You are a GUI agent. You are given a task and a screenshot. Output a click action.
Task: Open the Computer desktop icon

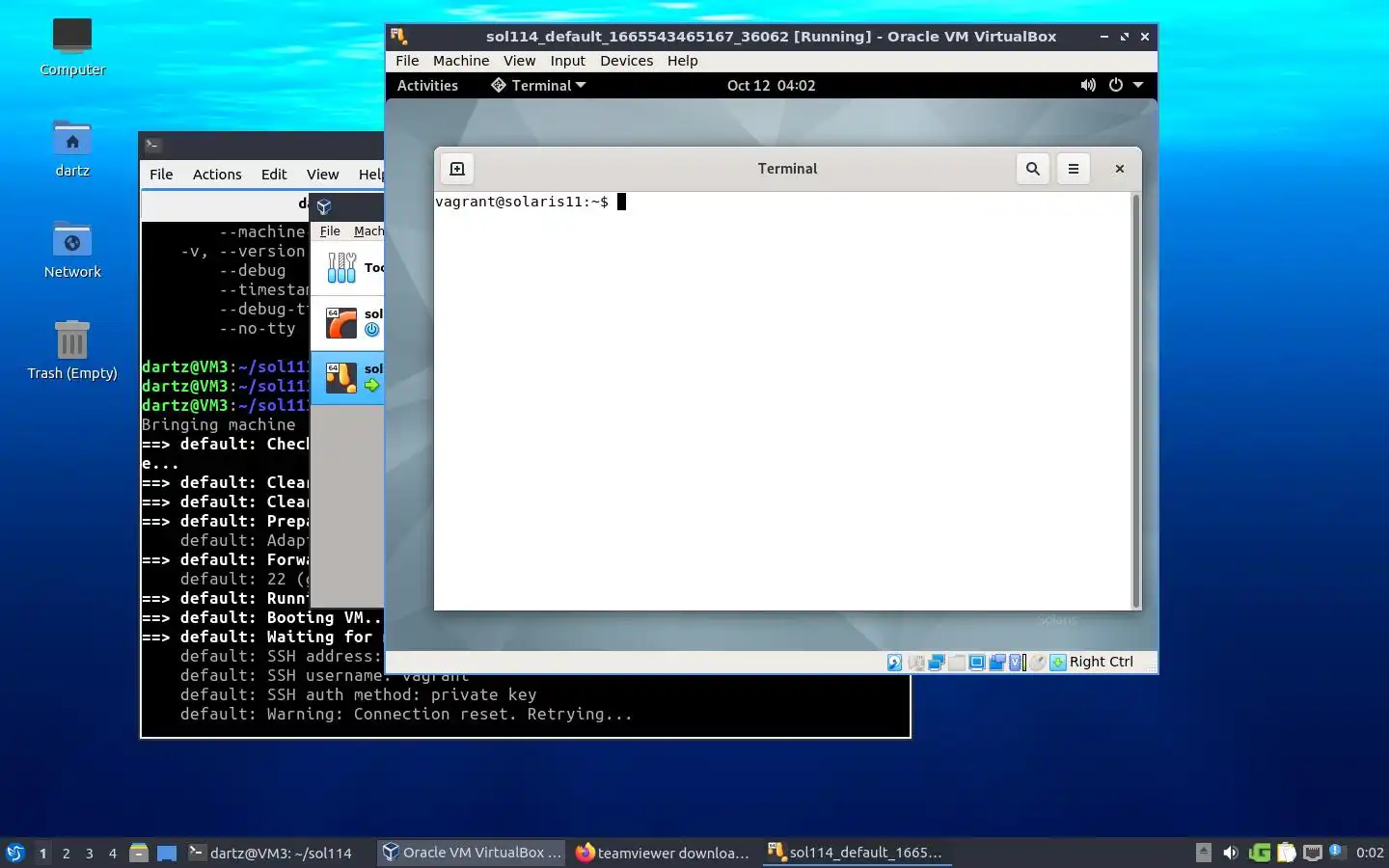(x=72, y=46)
